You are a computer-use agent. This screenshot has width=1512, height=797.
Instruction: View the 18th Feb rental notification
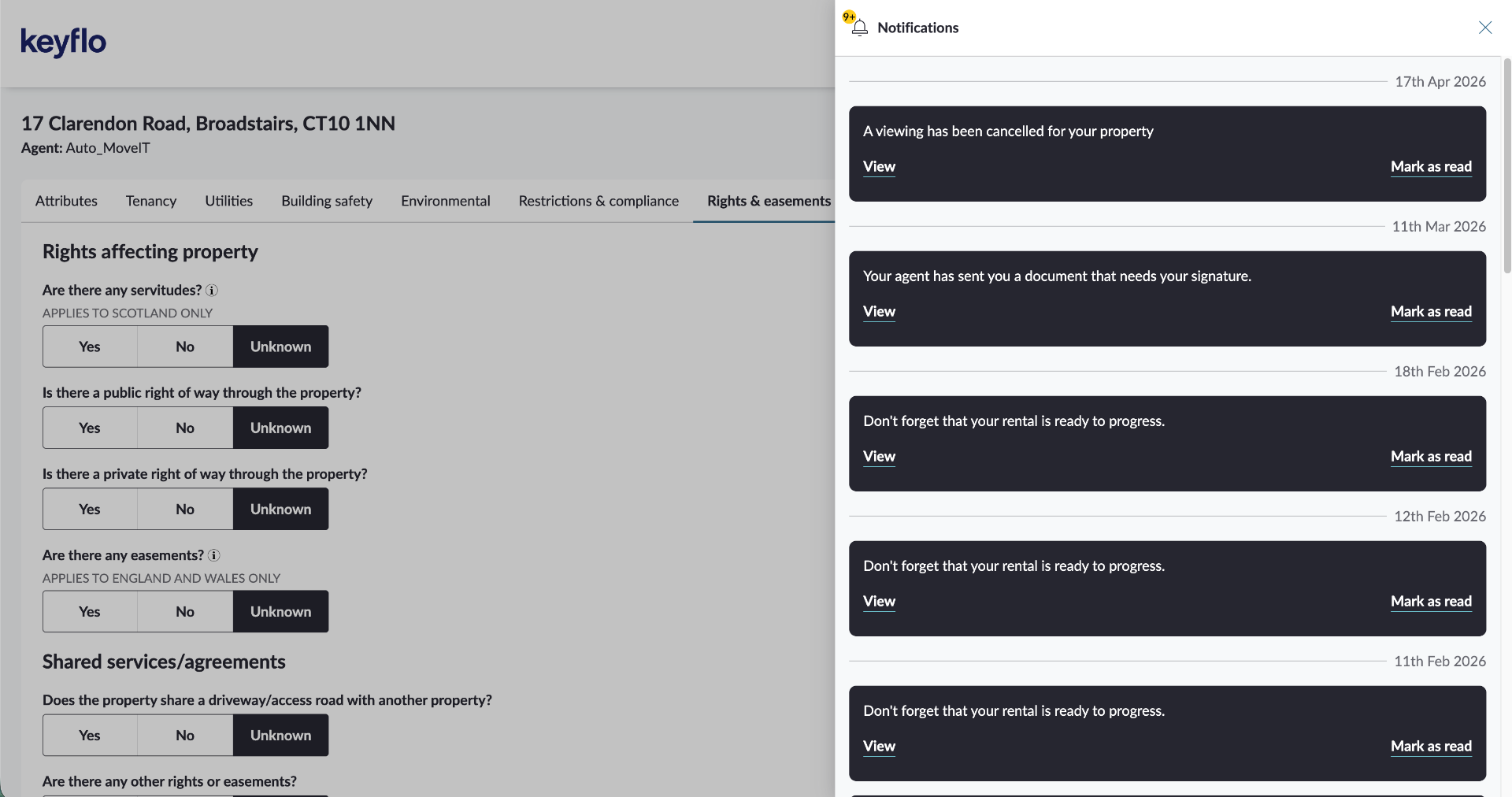click(x=879, y=457)
